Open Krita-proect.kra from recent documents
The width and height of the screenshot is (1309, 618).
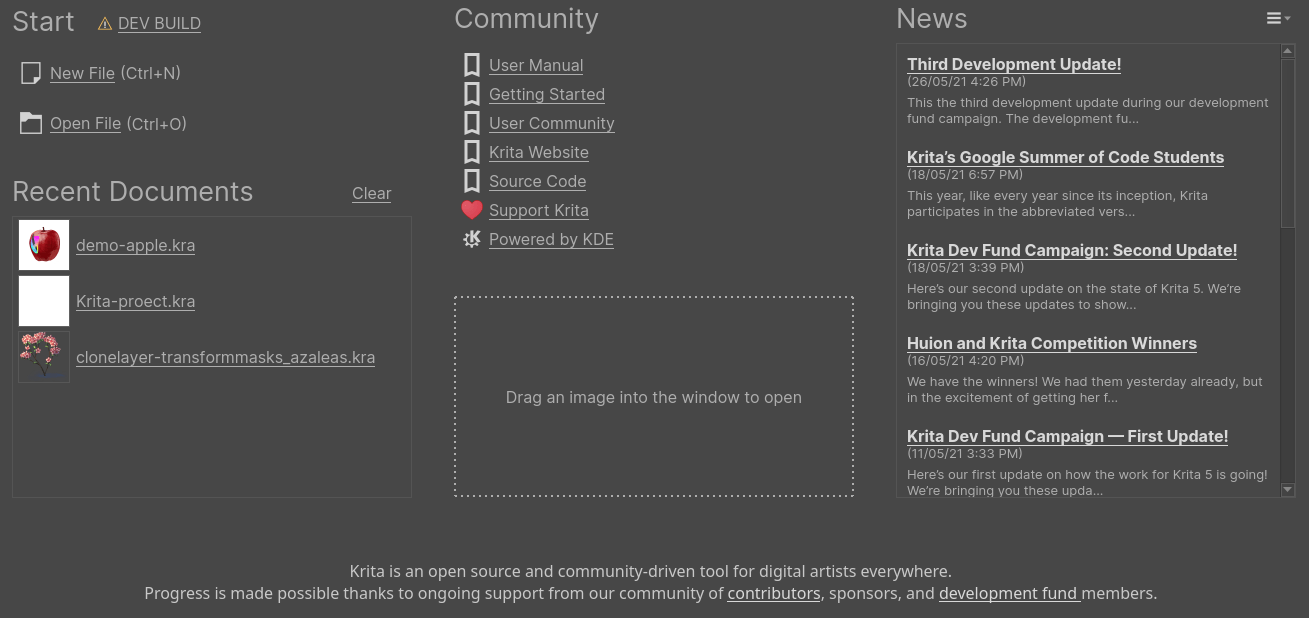(135, 301)
